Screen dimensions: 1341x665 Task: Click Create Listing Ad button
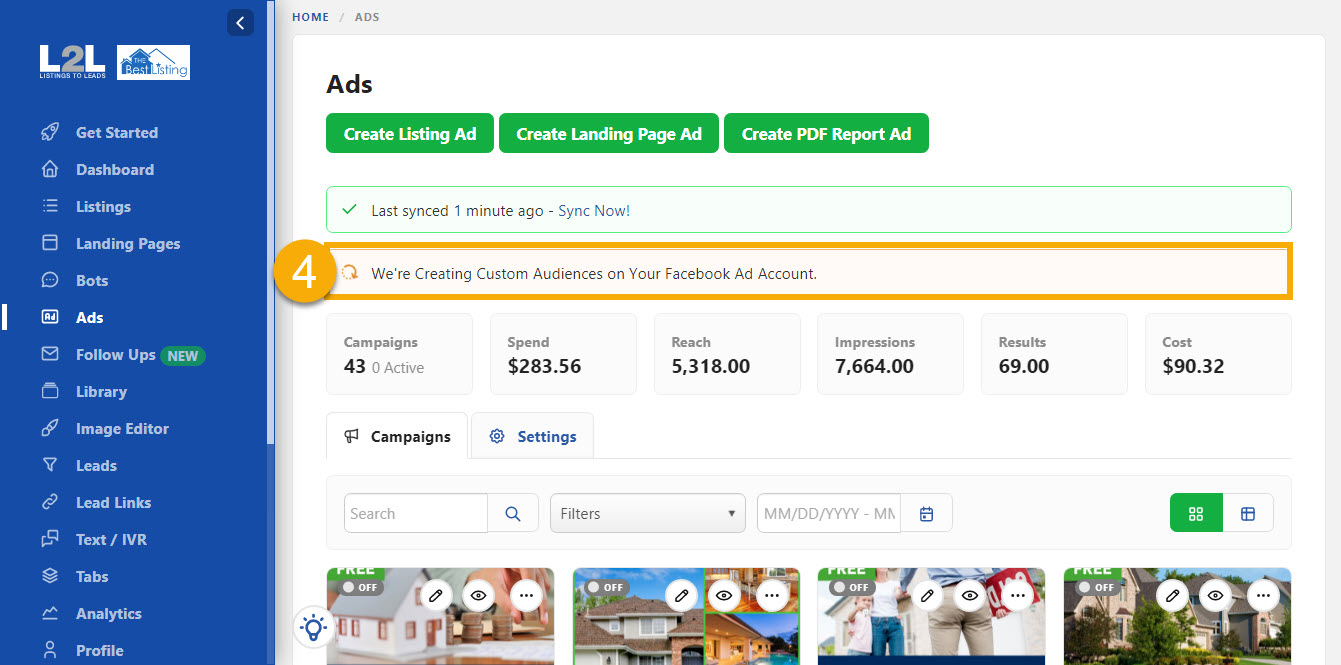(410, 134)
